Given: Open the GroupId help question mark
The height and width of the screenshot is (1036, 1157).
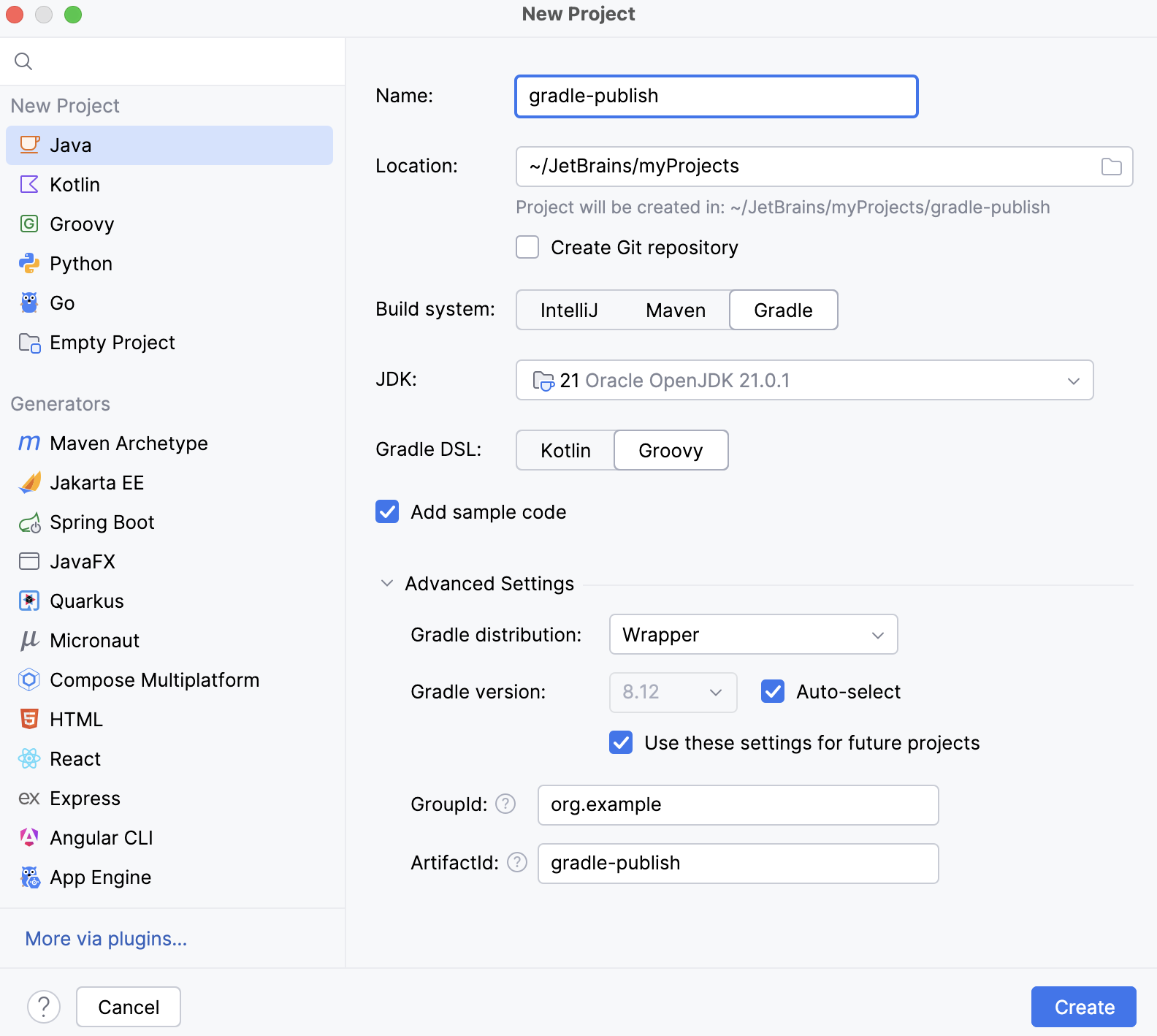Looking at the screenshot, I should [505, 804].
